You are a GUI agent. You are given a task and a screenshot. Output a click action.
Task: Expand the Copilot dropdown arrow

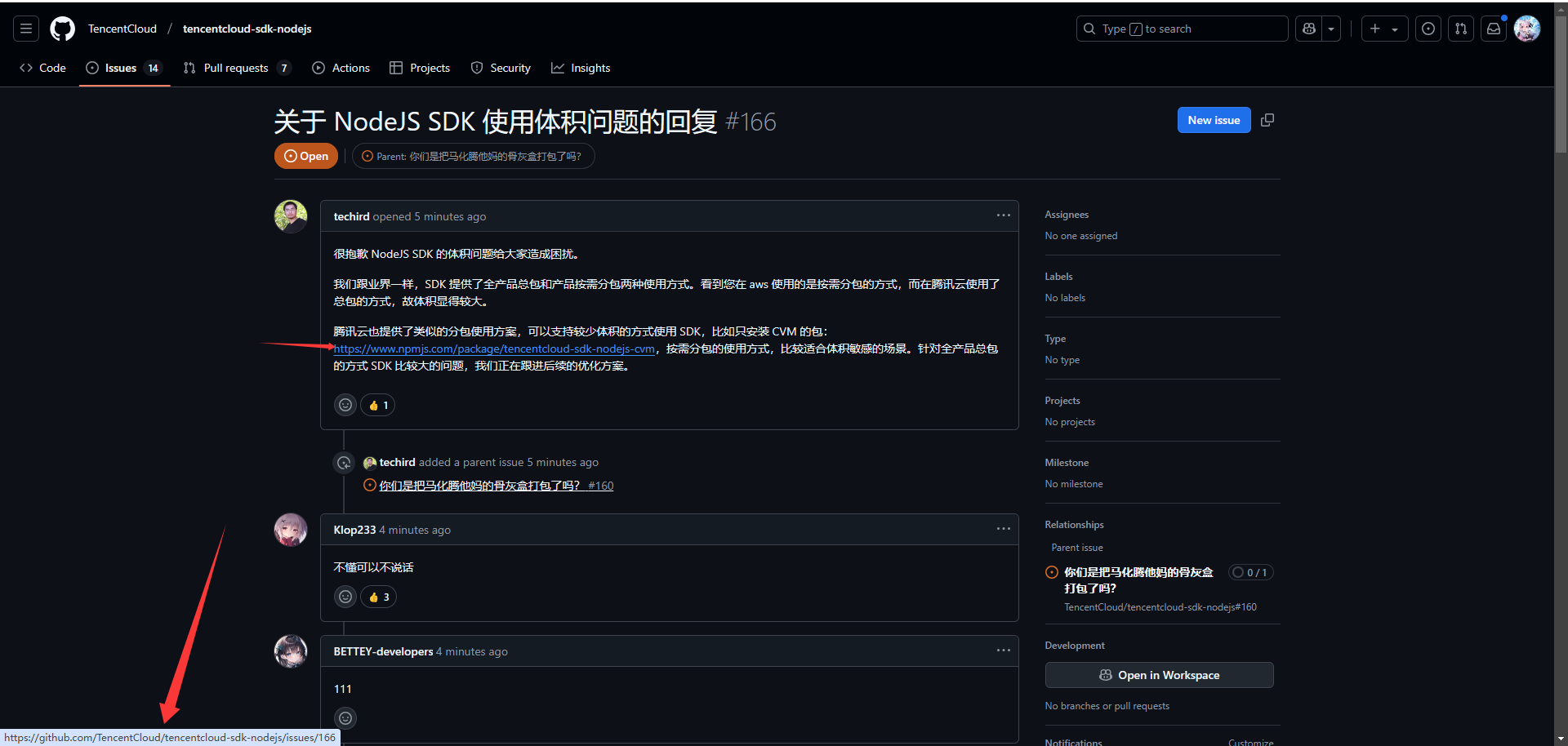1331,29
